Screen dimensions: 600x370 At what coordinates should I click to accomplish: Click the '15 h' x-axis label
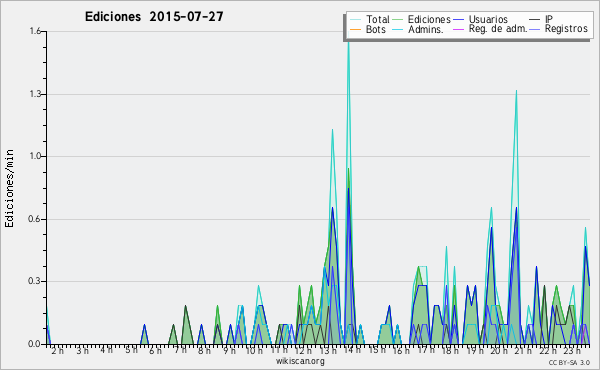point(377,350)
